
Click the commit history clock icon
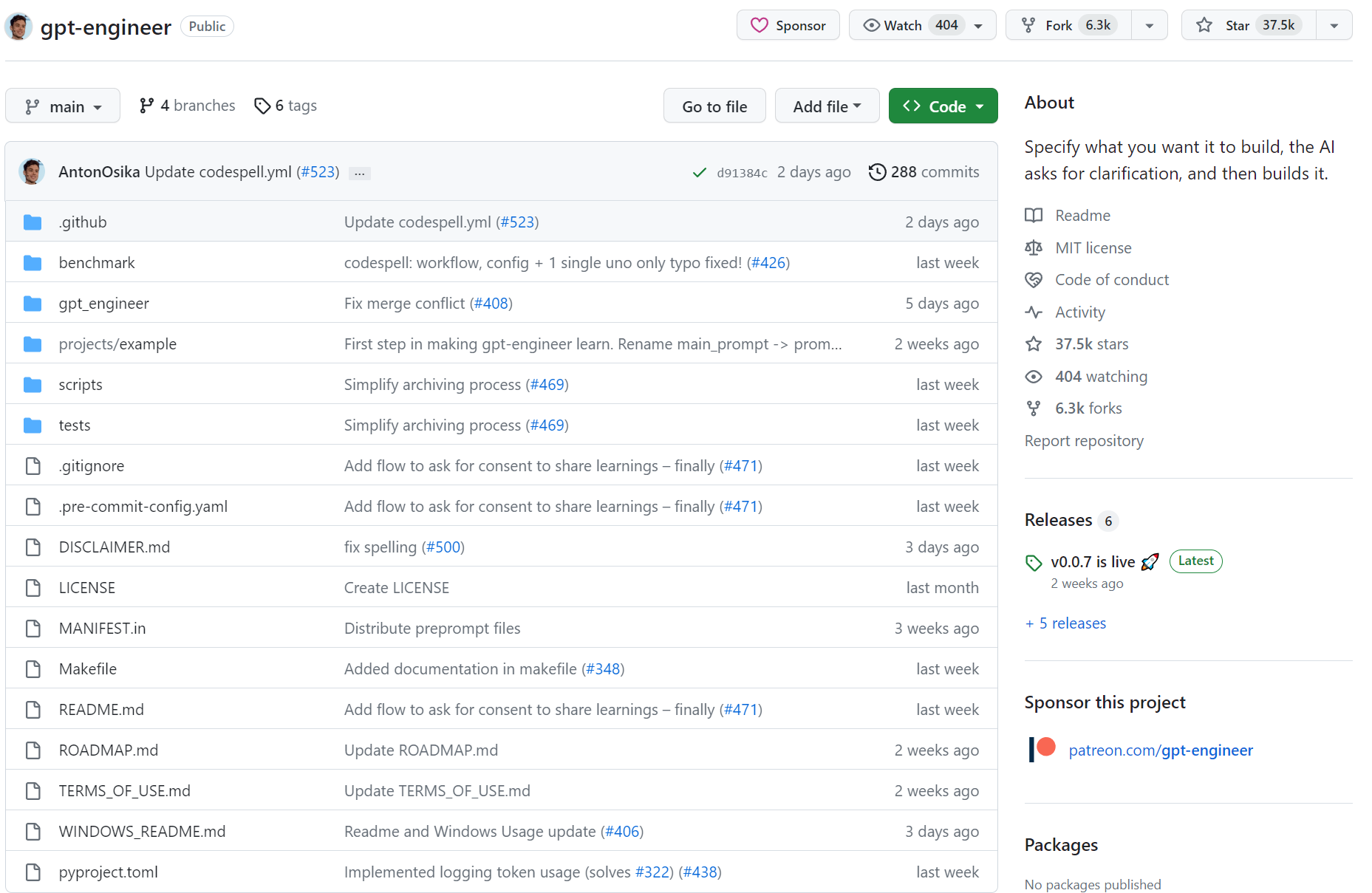coord(877,172)
